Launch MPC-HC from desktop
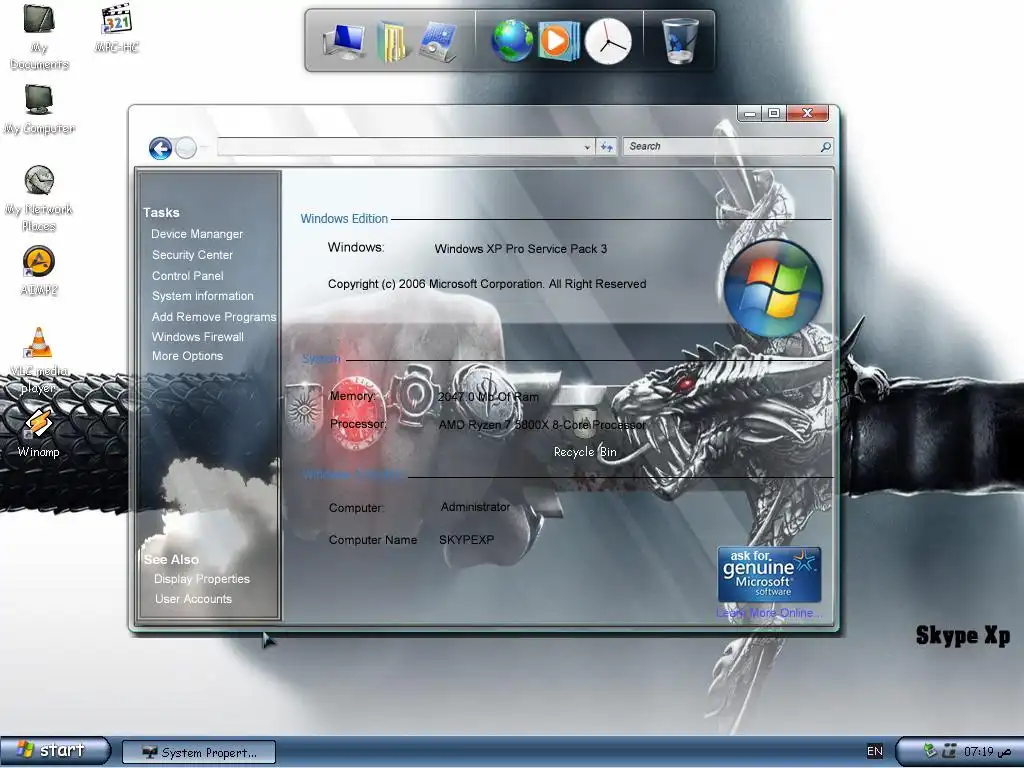 (x=117, y=29)
